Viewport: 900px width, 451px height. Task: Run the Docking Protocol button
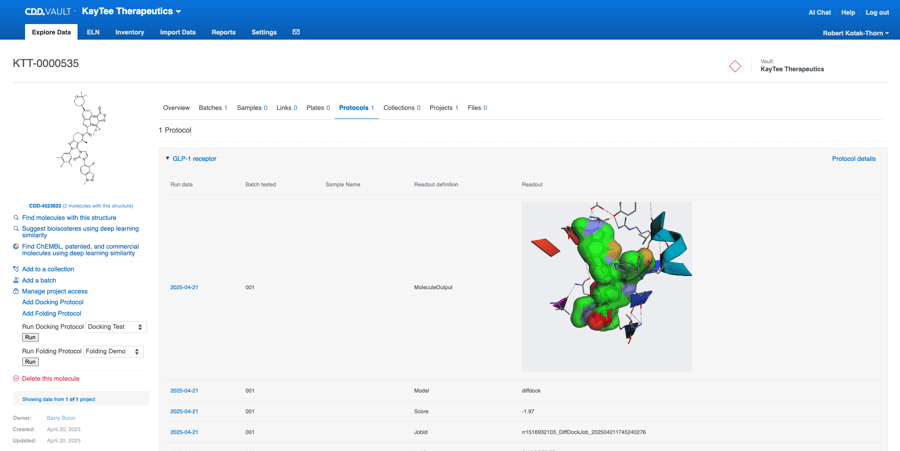[x=30, y=337]
